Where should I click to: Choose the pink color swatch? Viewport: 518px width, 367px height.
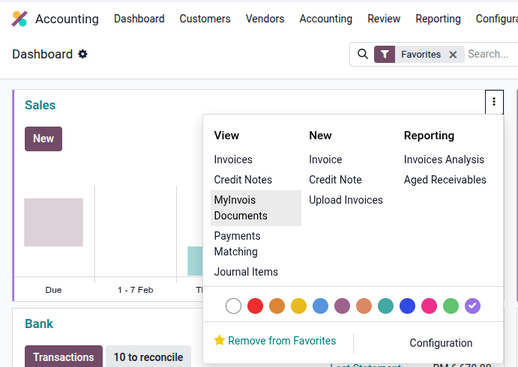(429, 306)
